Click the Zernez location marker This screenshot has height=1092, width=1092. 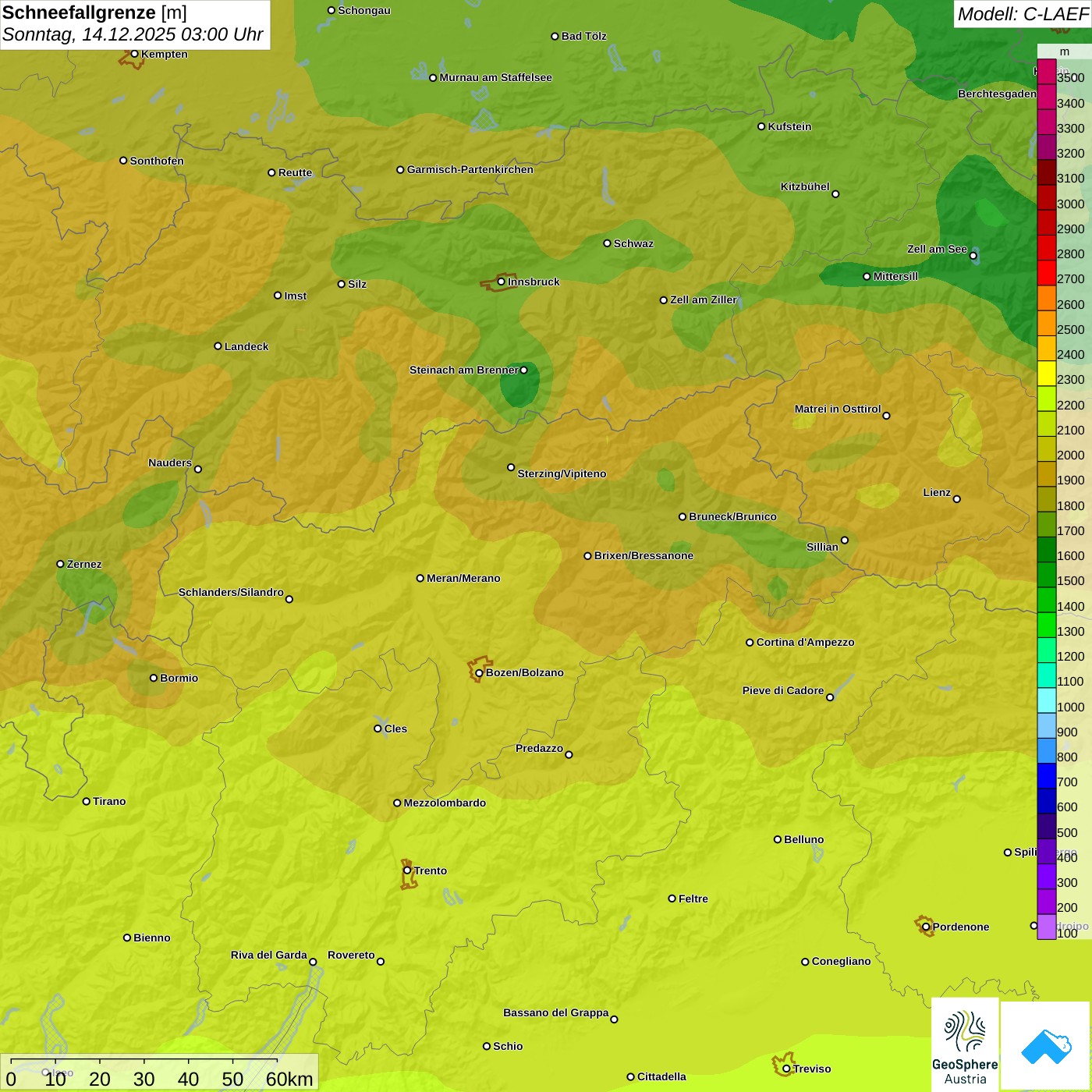point(60,564)
